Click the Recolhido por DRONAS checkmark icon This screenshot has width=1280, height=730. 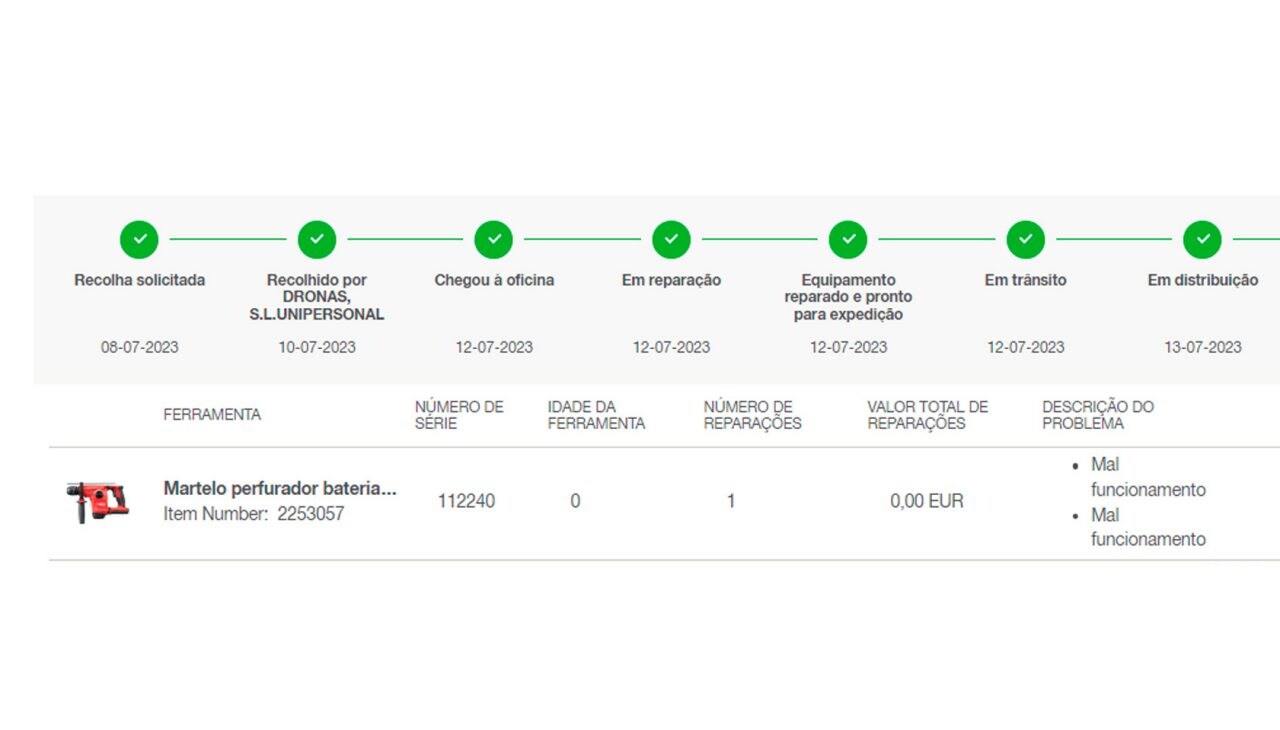pos(316,240)
